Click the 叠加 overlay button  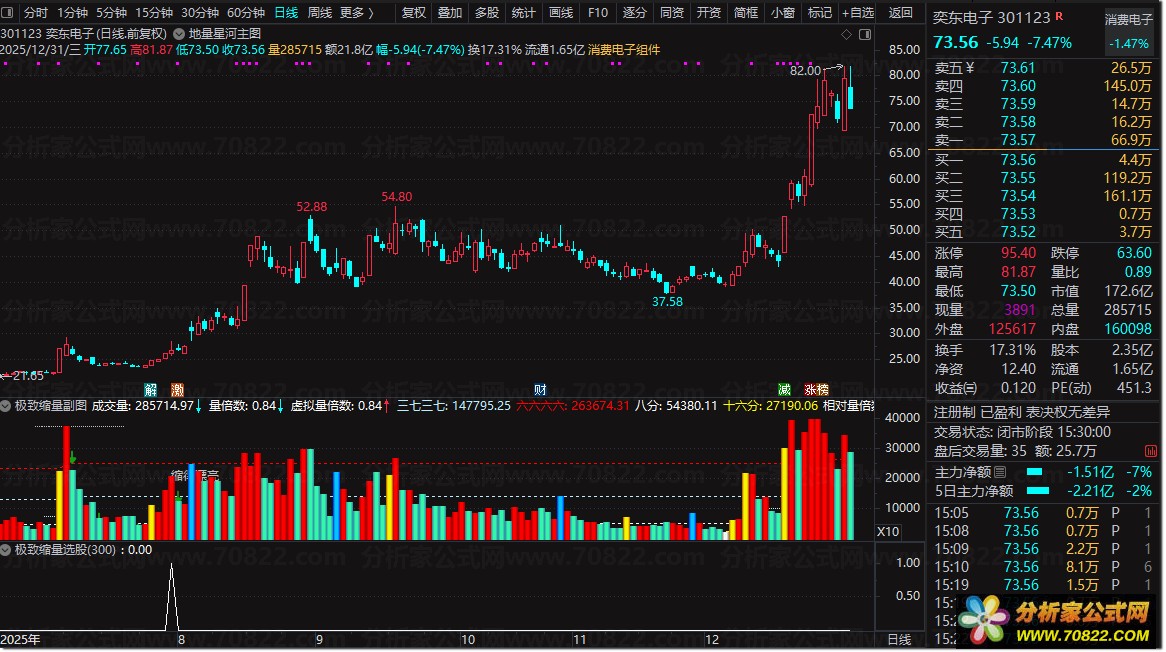[x=450, y=13]
